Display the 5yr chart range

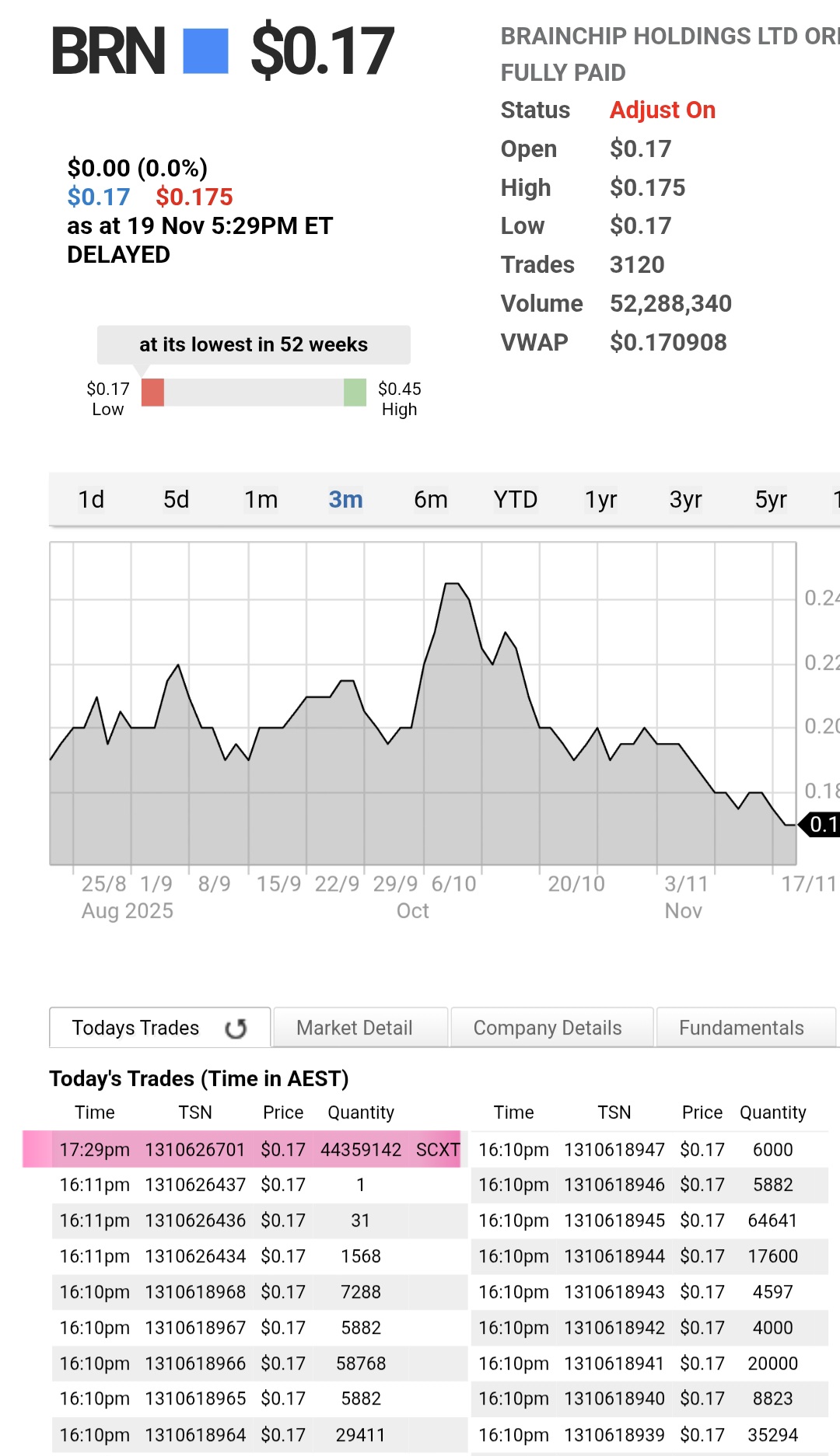[771, 499]
